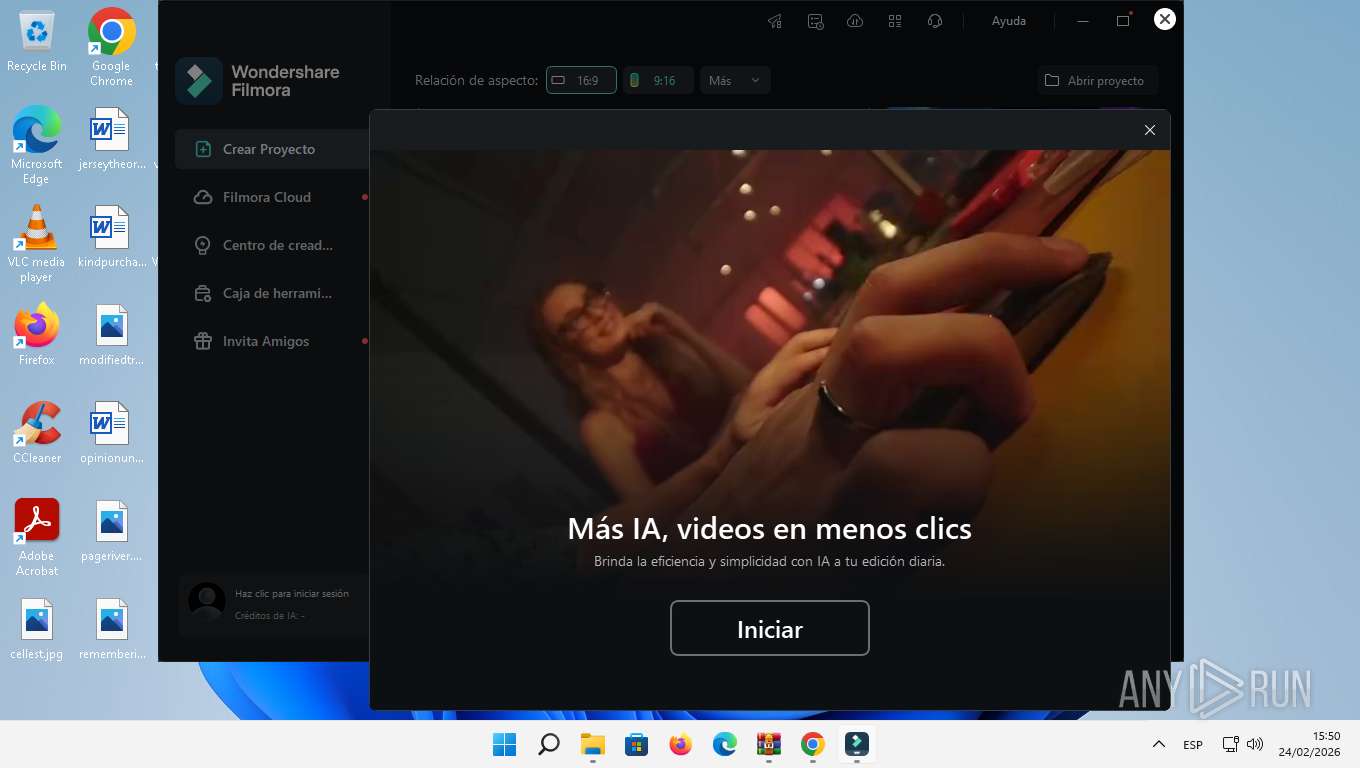Select the kindpurcha... Word document
The width and height of the screenshot is (1360, 768).
tap(111, 237)
